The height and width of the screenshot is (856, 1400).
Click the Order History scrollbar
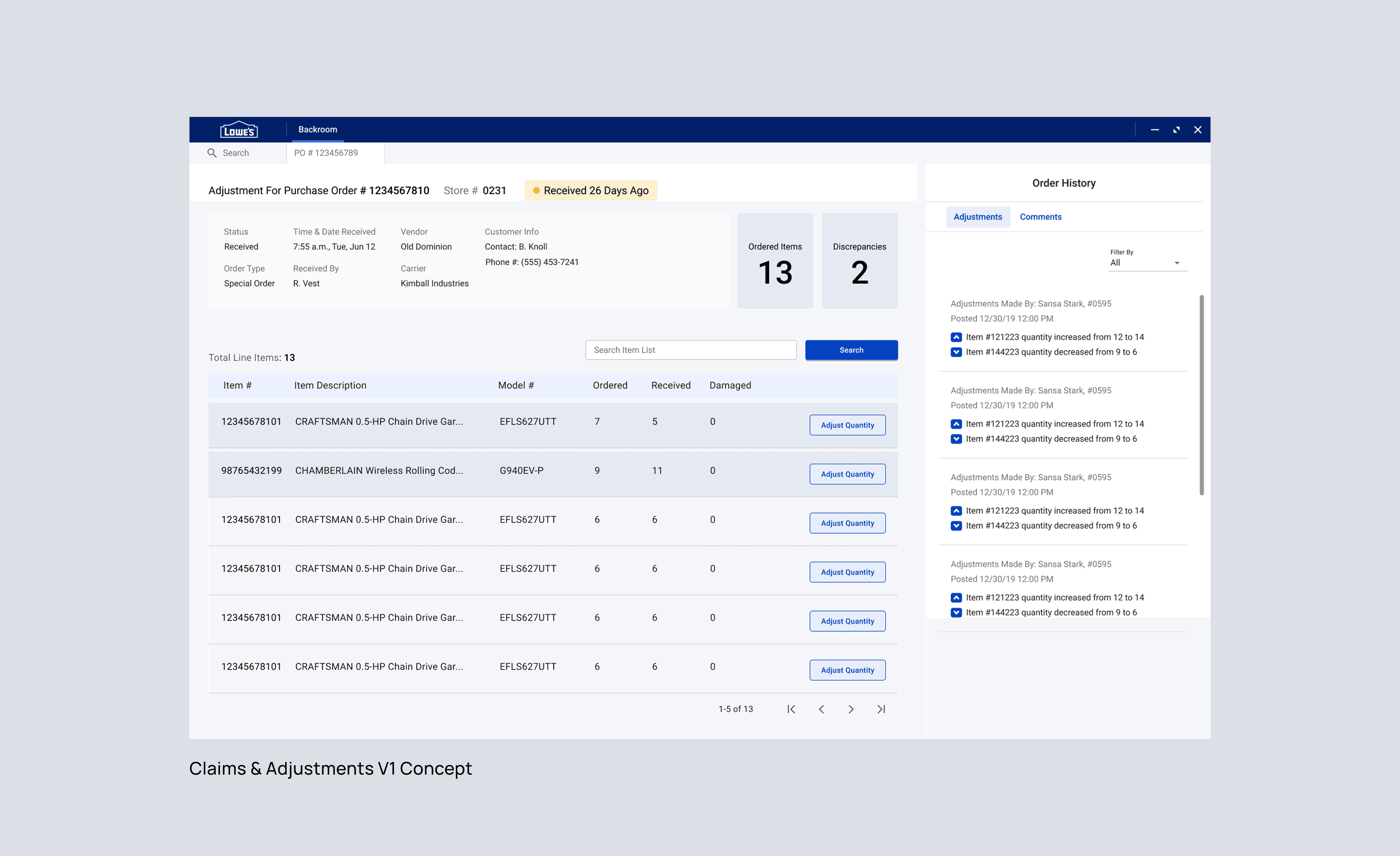(1201, 394)
